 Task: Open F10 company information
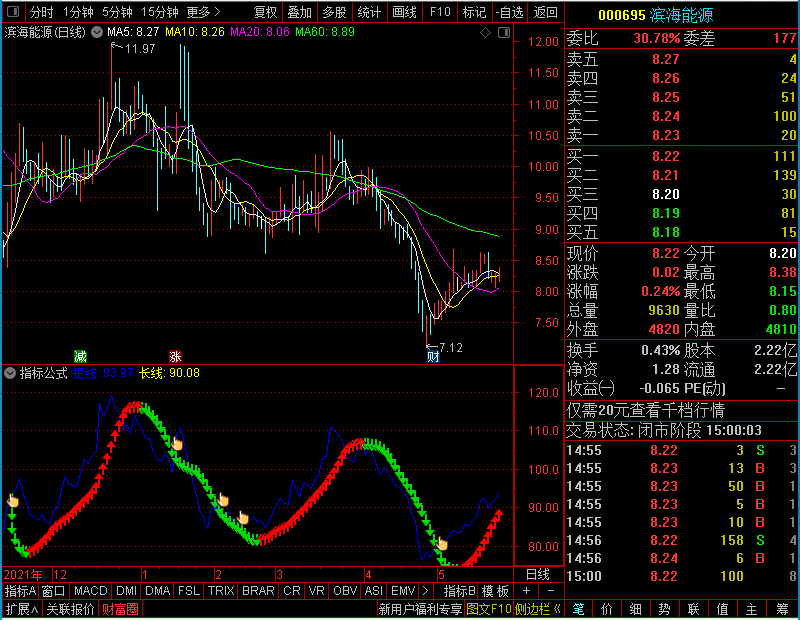coord(440,12)
